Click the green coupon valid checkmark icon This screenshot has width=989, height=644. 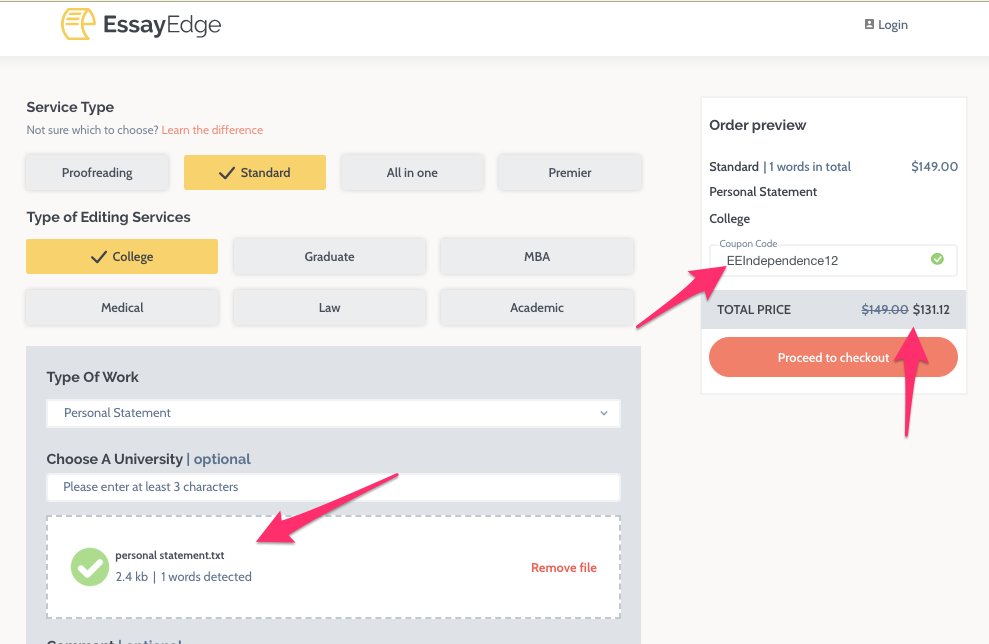pyautogui.click(x=937, y=260)
